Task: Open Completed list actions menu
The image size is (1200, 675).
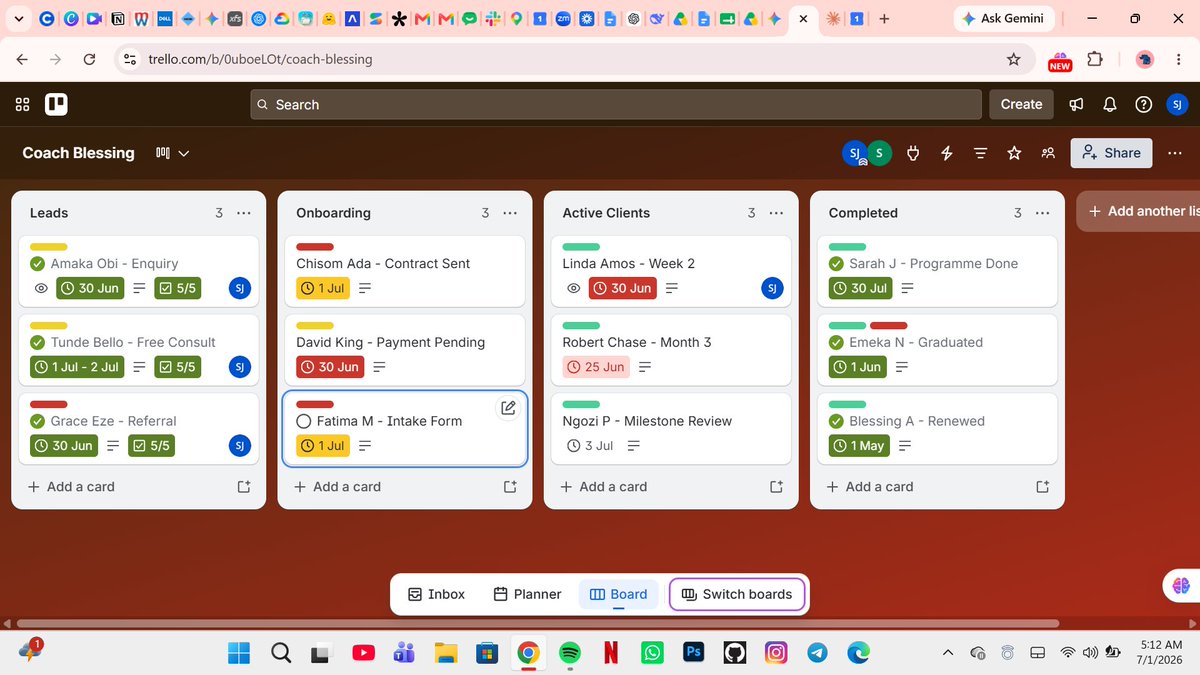Action: pyautogui.click(x=1042, y=213)
